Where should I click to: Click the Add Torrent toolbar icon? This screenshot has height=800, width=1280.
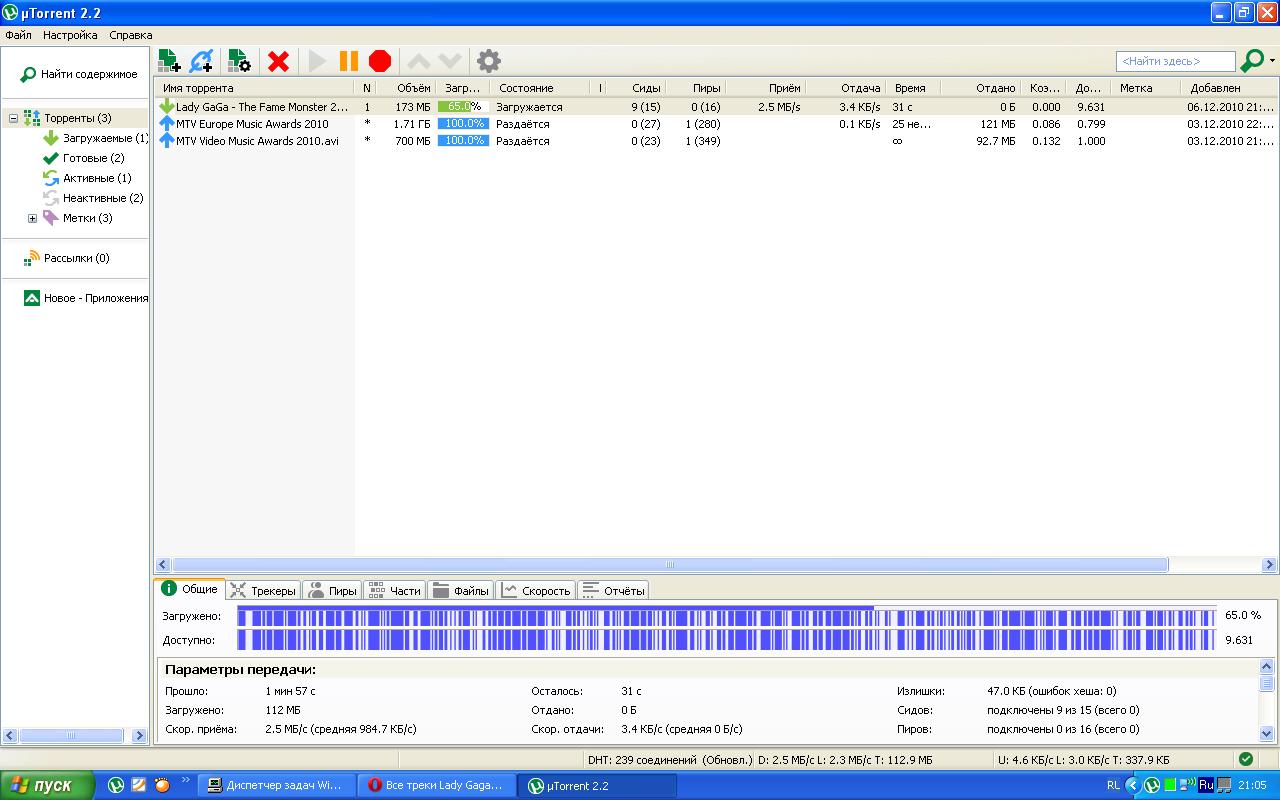[169, 61]
